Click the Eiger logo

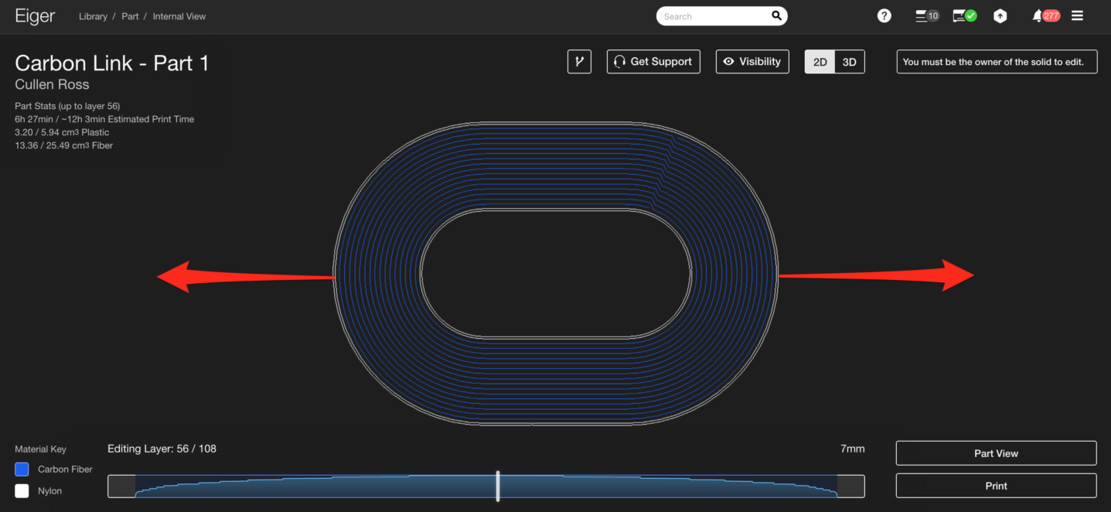click(35, 16)
